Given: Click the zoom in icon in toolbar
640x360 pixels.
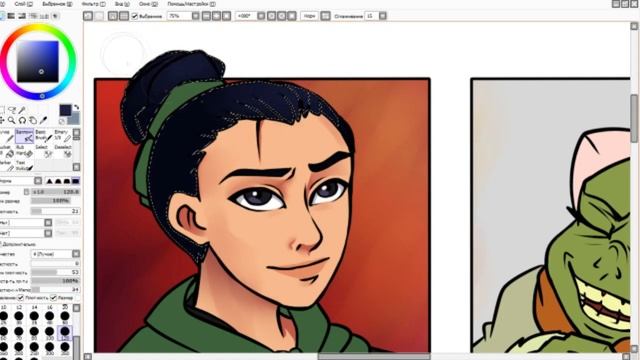Looking at the screenshot, I should tap(216, 16).
